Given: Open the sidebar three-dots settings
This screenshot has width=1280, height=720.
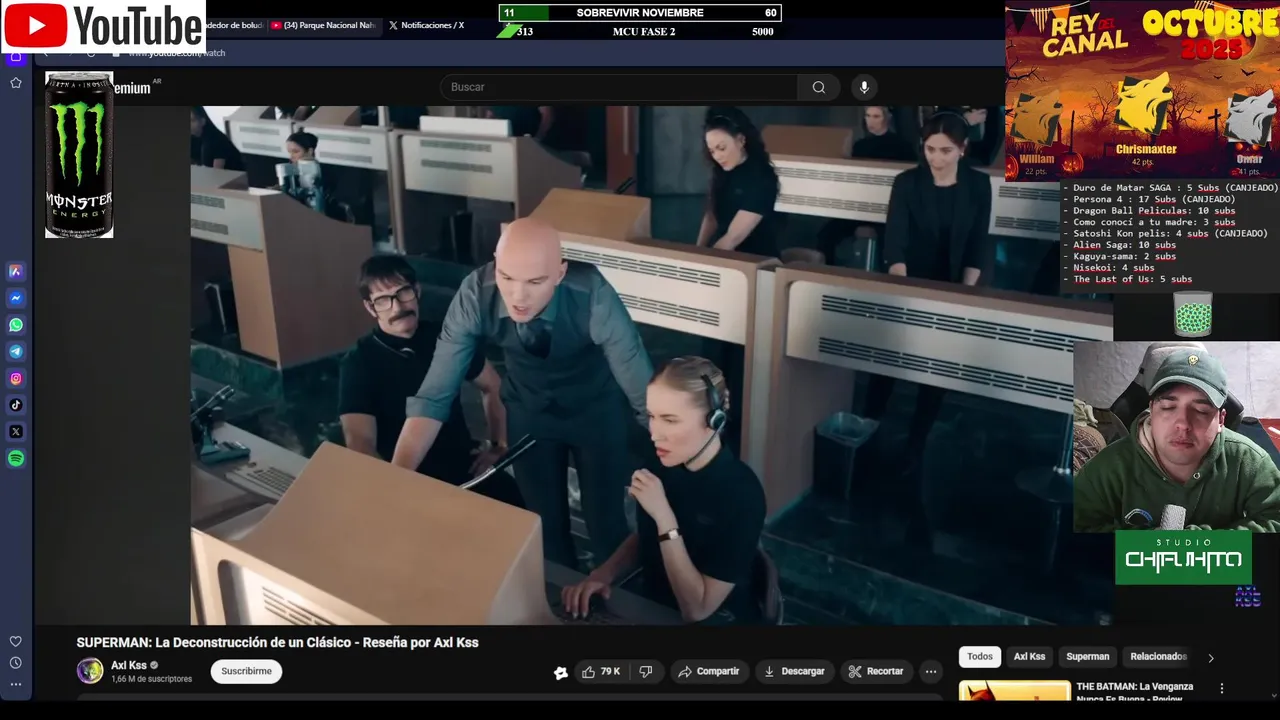Looking at the screenshot, I should pos(16,685).
